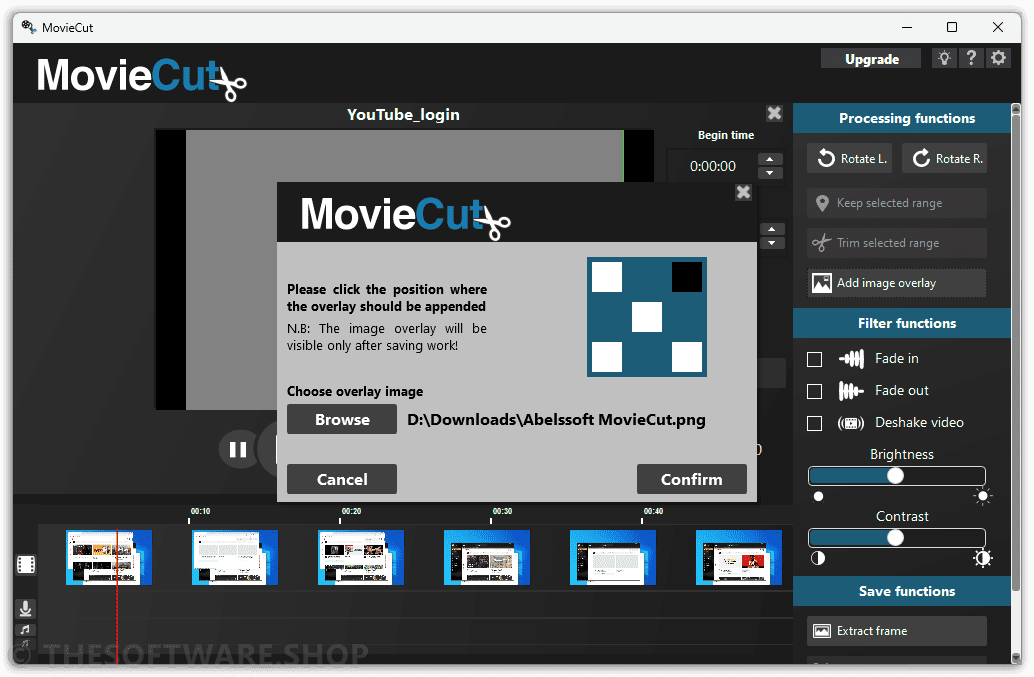1034x677 pixels.
Task: Increase Begin time with the up arrow
Action: pyautogui.click(x=770, y=159)
